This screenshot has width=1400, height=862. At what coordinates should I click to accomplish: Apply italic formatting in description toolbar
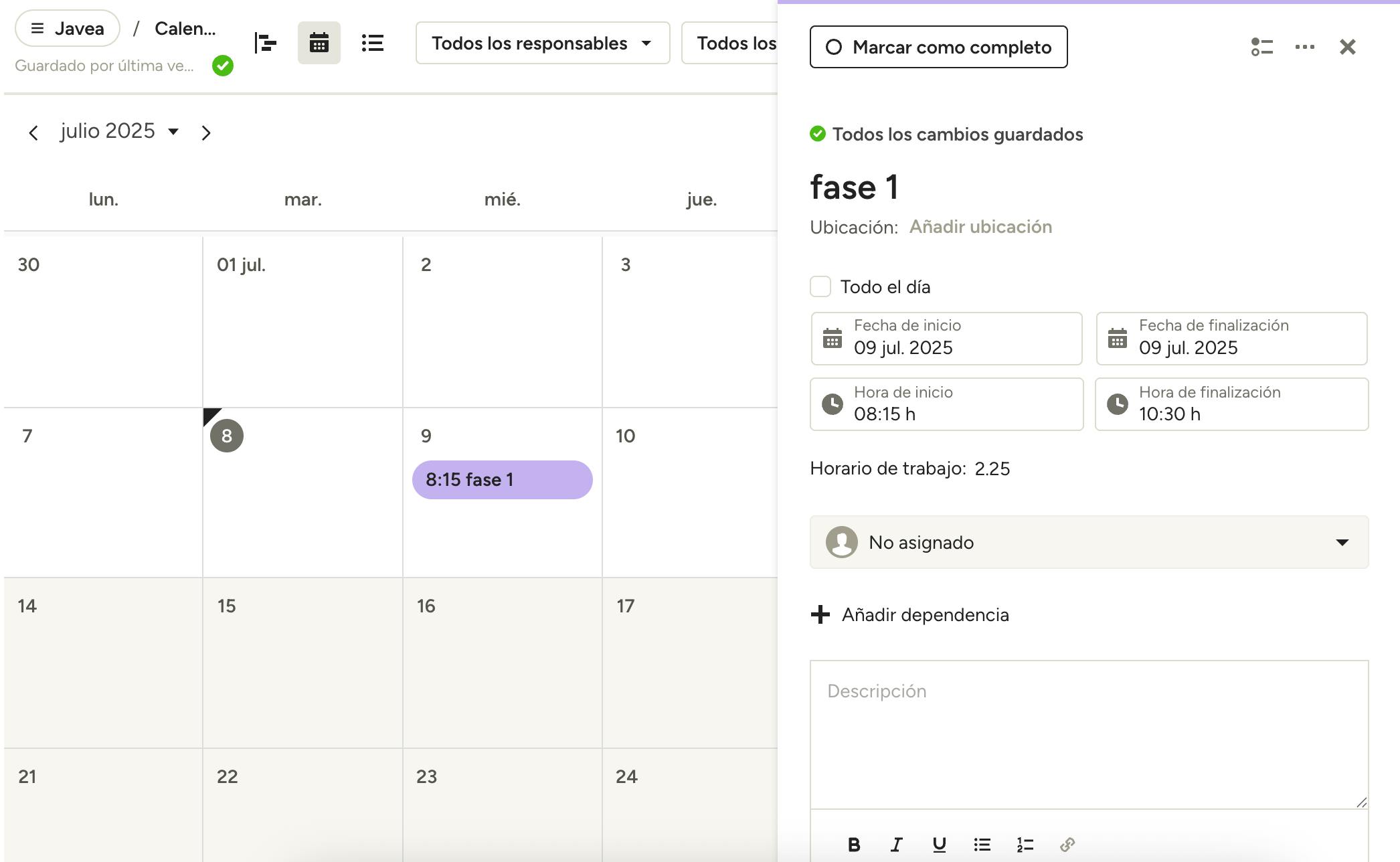[x=896, y=845]
